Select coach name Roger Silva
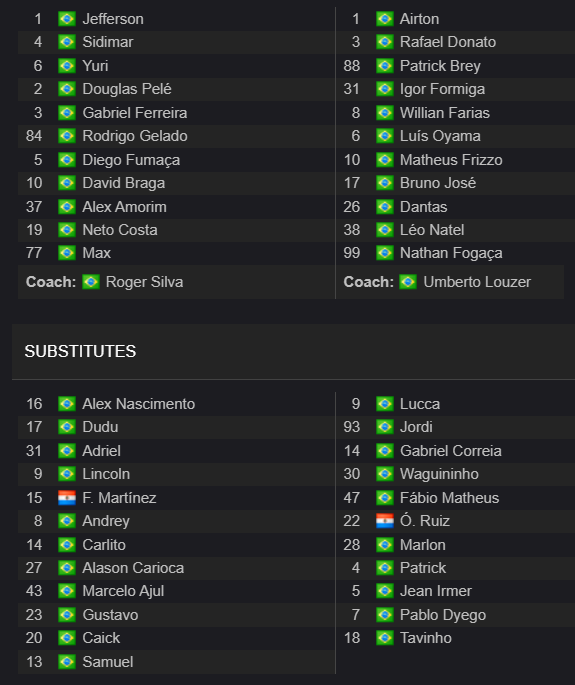Viewport: 575px width, 685px height. point(144,282)
